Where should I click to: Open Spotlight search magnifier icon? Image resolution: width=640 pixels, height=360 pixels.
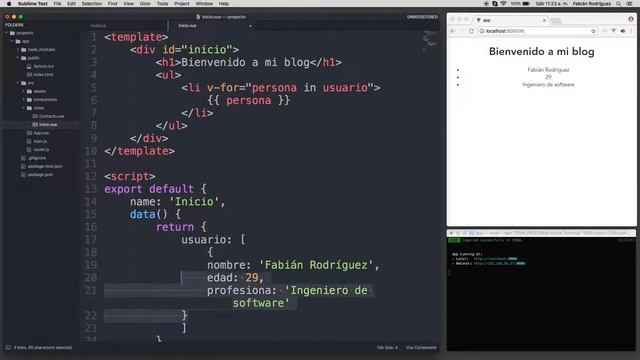click(619, 4)
